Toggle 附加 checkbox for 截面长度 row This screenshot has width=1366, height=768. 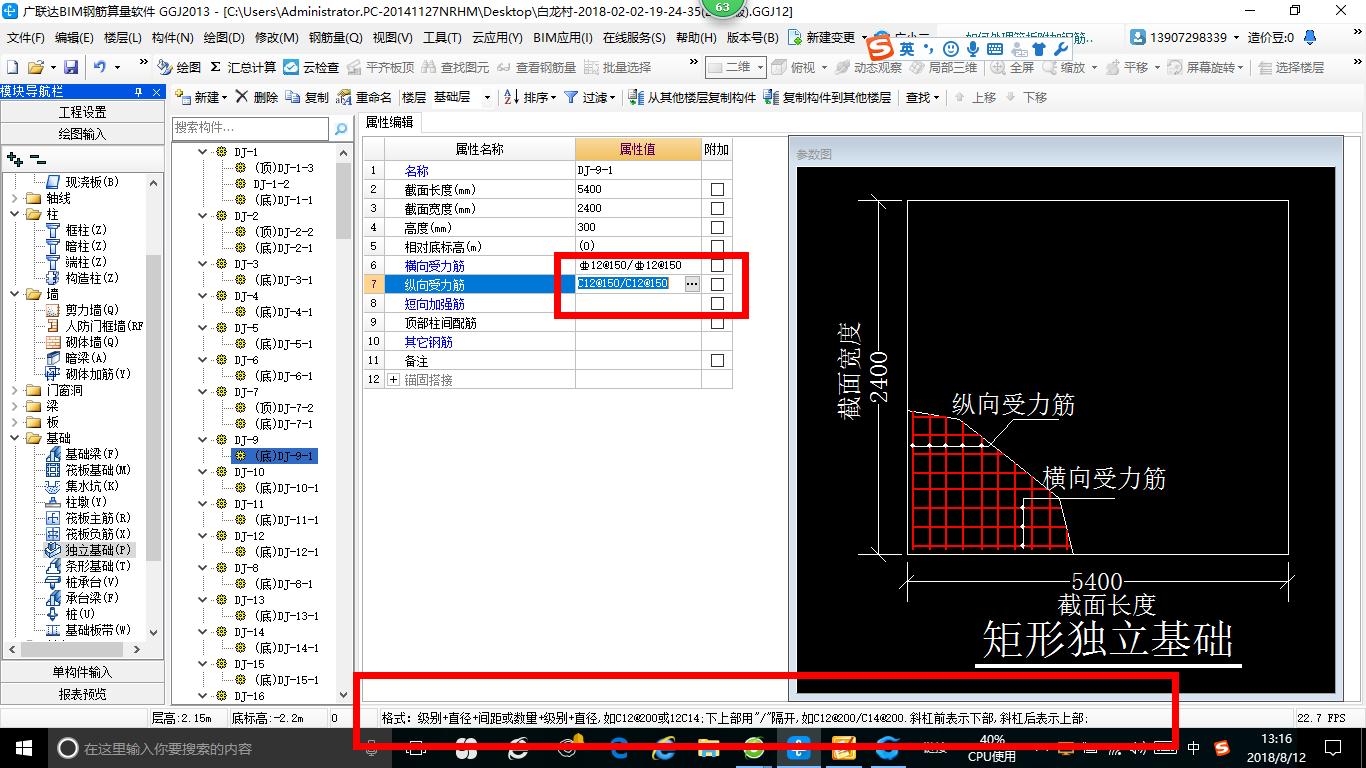[717, 189]
